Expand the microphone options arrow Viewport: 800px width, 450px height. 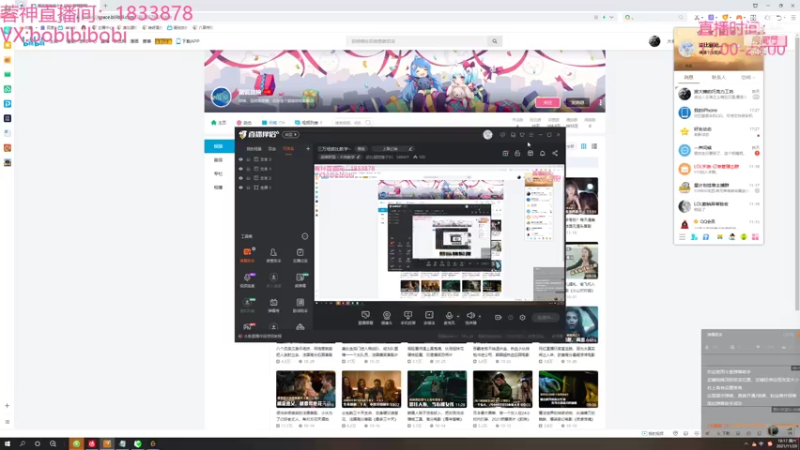pos(458,316)
